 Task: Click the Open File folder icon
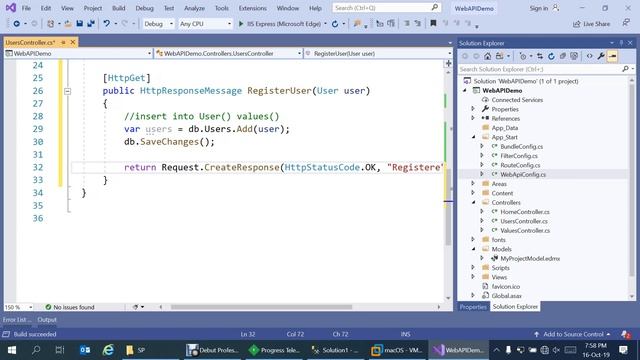(68, 24)
